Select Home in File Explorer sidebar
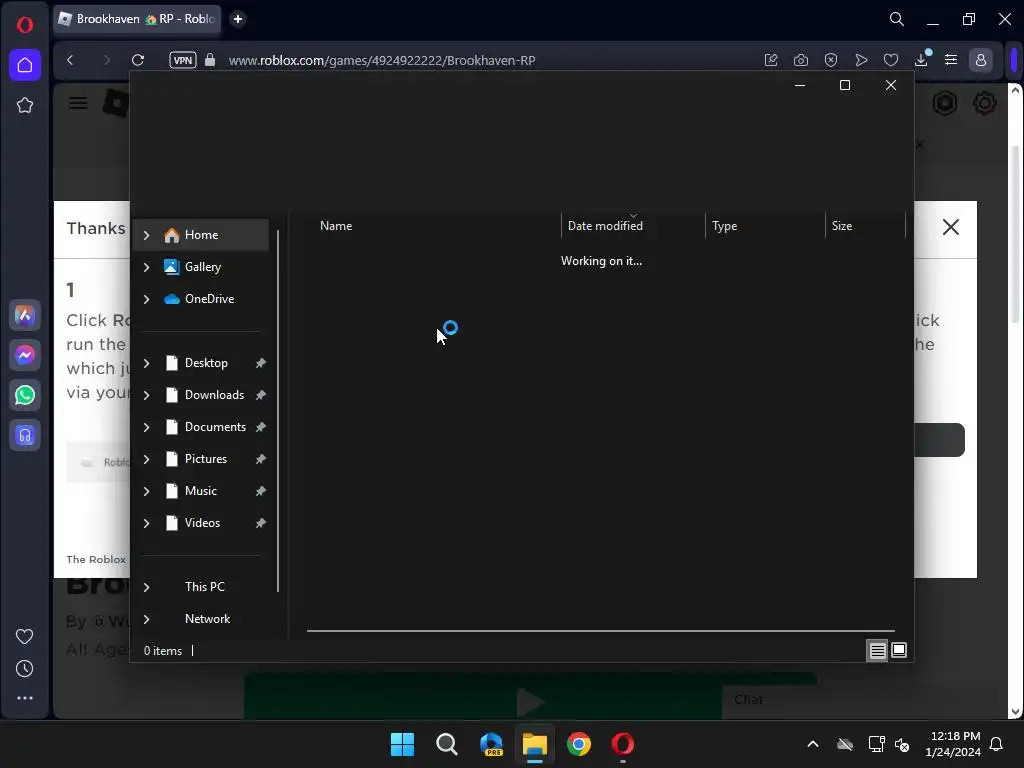This screenshot has width=1024, height=768. point(201,235)
